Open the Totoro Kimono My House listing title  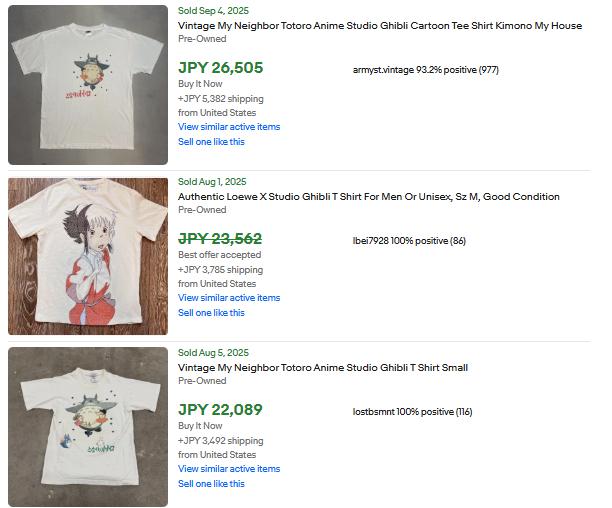[379, 26]
